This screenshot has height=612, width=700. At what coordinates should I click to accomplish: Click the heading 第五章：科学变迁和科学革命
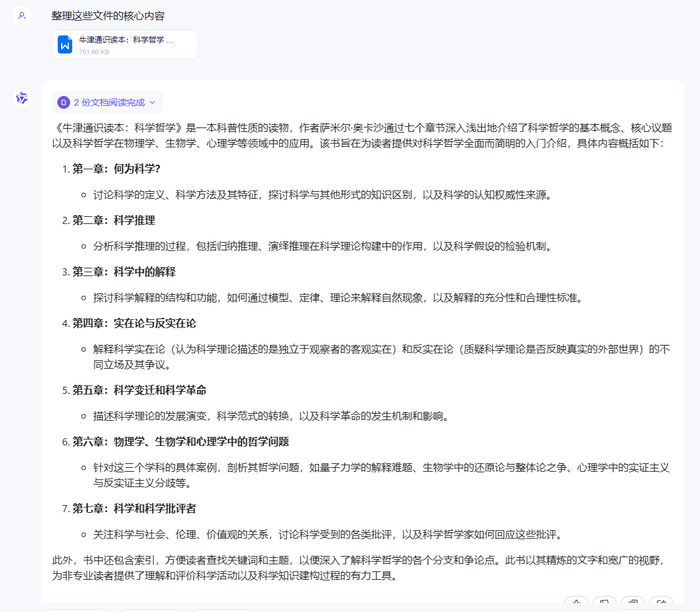tap(139, 390)
